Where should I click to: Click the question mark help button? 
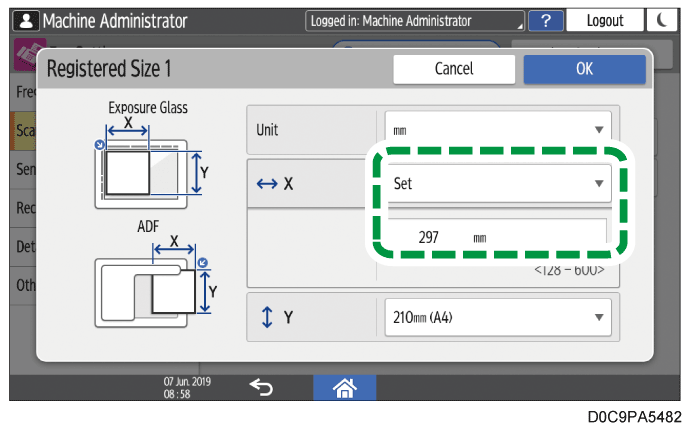click(x=545, y=20)
